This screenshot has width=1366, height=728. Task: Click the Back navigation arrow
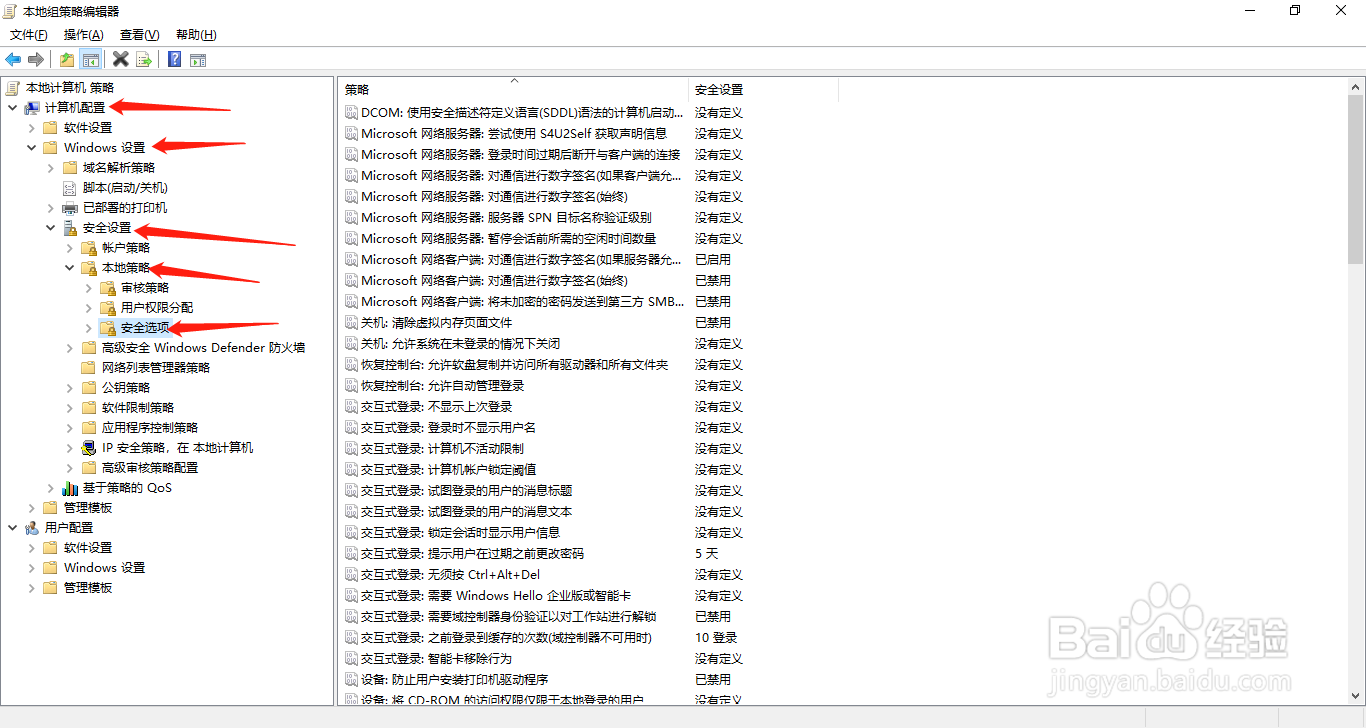[x=13, y=59]
